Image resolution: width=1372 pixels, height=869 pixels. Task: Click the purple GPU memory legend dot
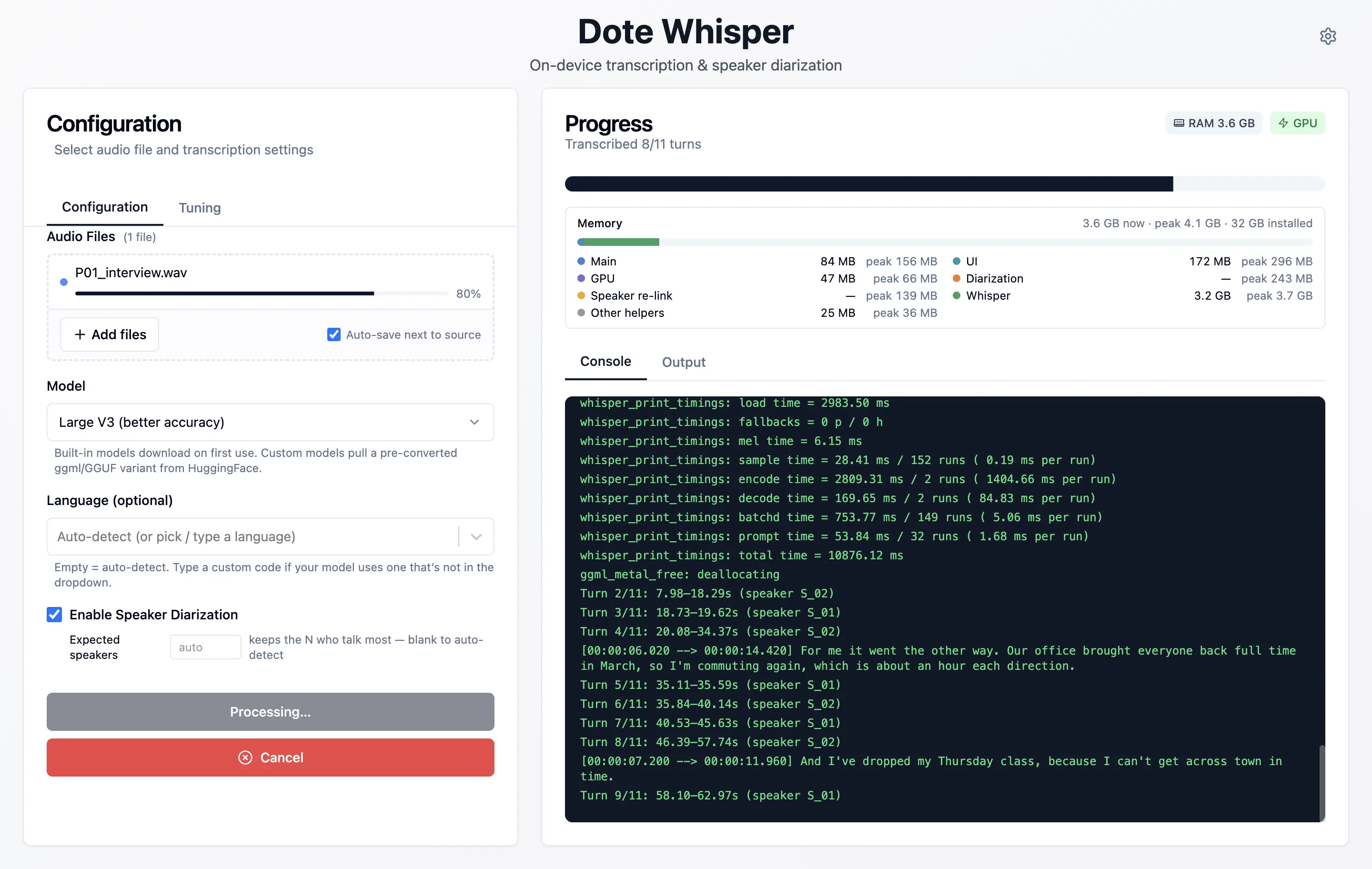tap(581, 278)
